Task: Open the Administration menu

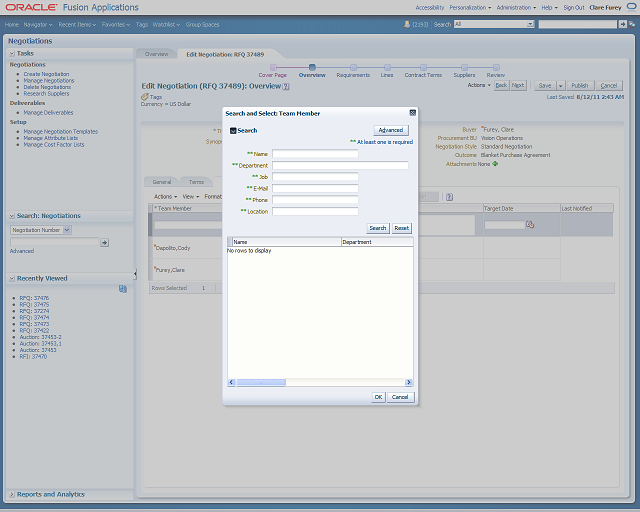Action: (516, 7)
